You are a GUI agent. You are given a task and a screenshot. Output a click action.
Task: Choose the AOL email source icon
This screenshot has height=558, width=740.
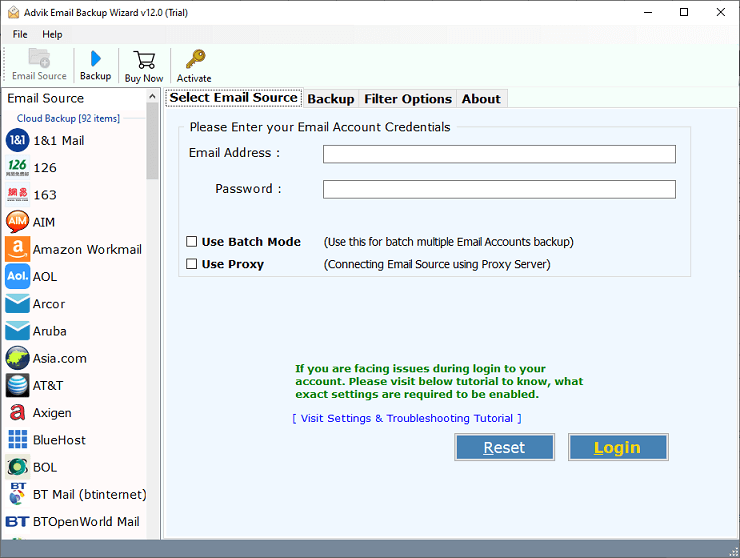[x=17, y=276]
